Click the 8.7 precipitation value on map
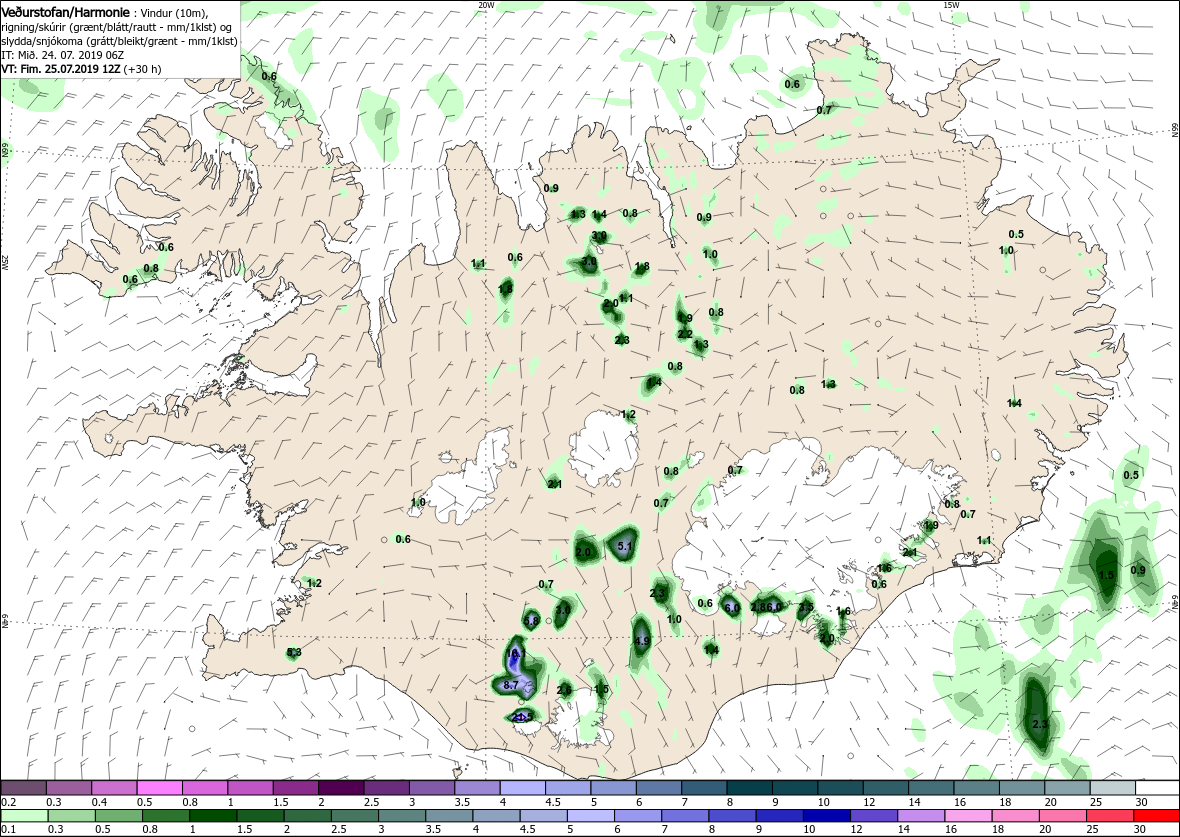Image resolution: width=1180 pixels, height=837 pixels. coord(510,685)
